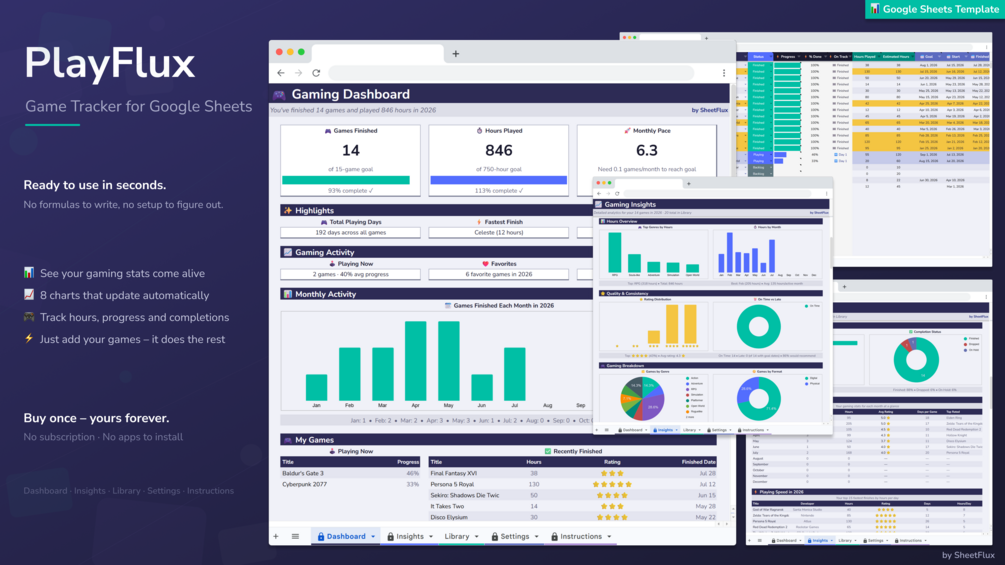
Task: Open Insights tab dropdown in Gaming Insights window
Action: pos(676,430)
